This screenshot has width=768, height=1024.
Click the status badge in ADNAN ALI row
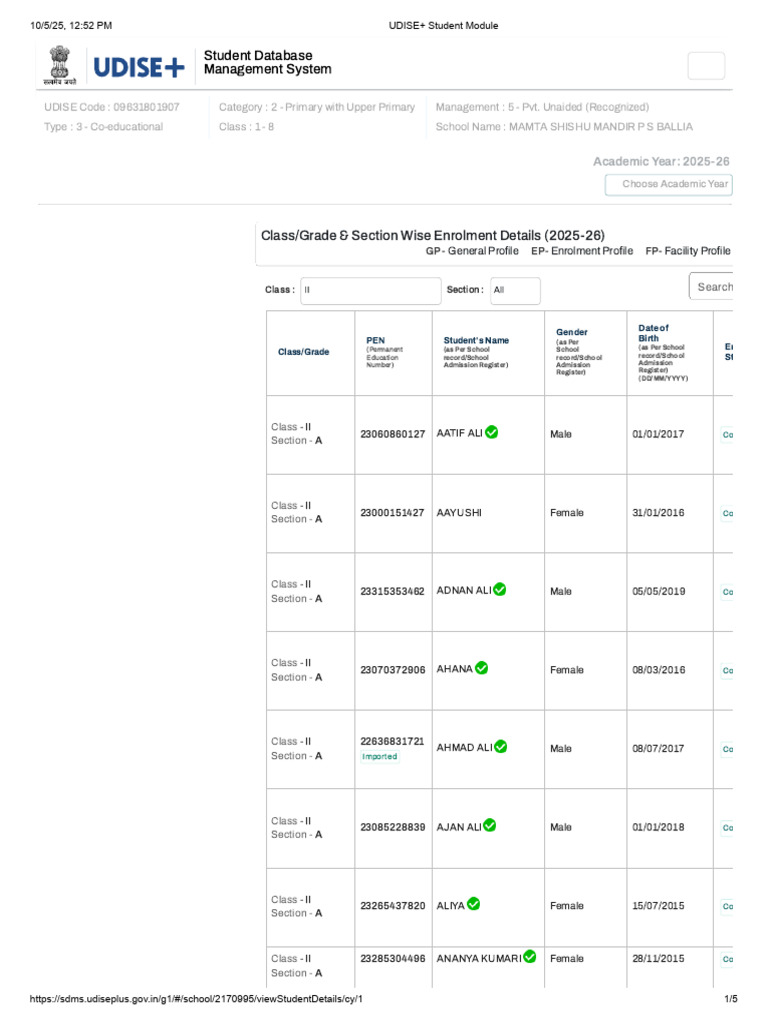(x=727, y=592)
